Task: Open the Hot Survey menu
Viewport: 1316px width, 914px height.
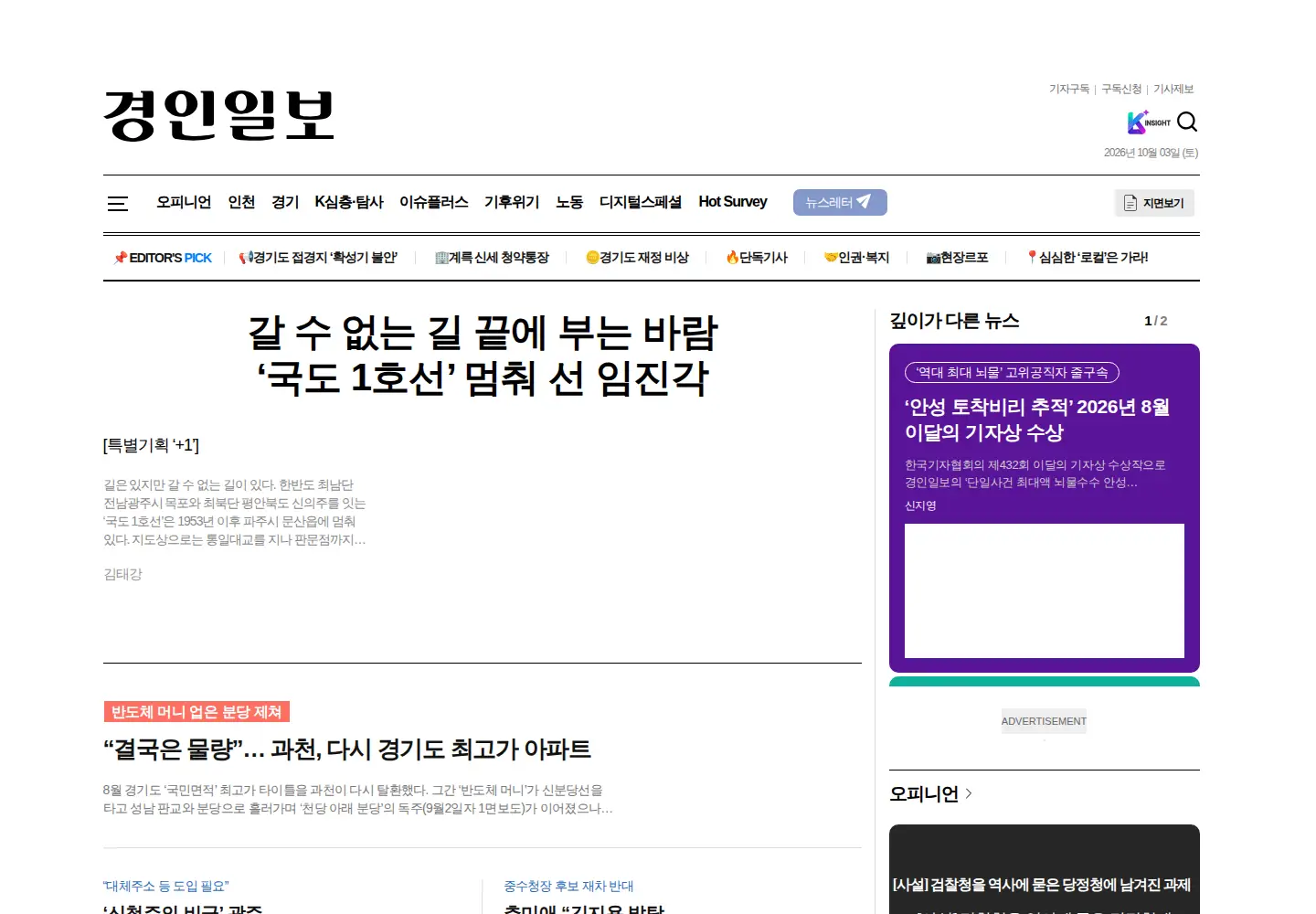Action: pos(733,202)
